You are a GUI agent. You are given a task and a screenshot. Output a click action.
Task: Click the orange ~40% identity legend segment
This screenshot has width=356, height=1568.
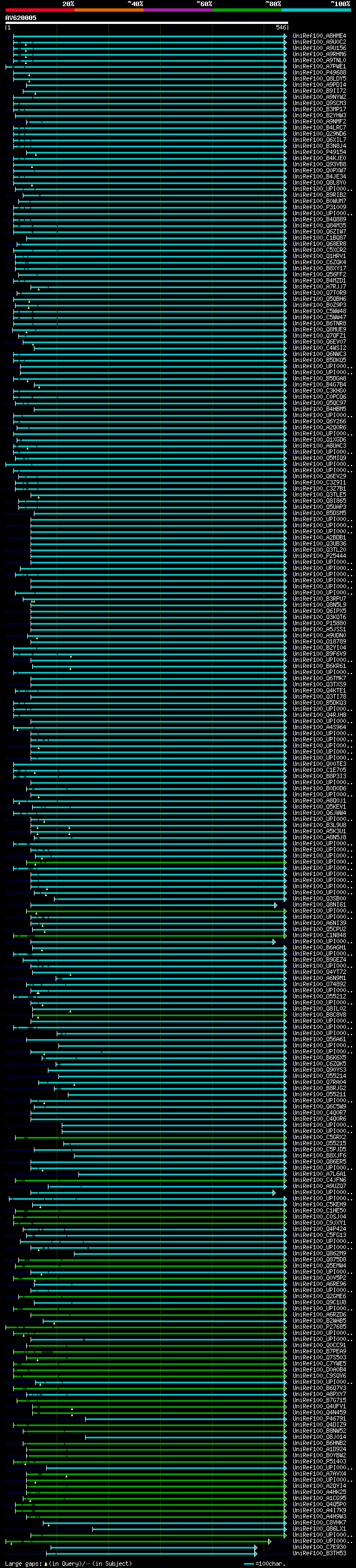tap(109, 10)
